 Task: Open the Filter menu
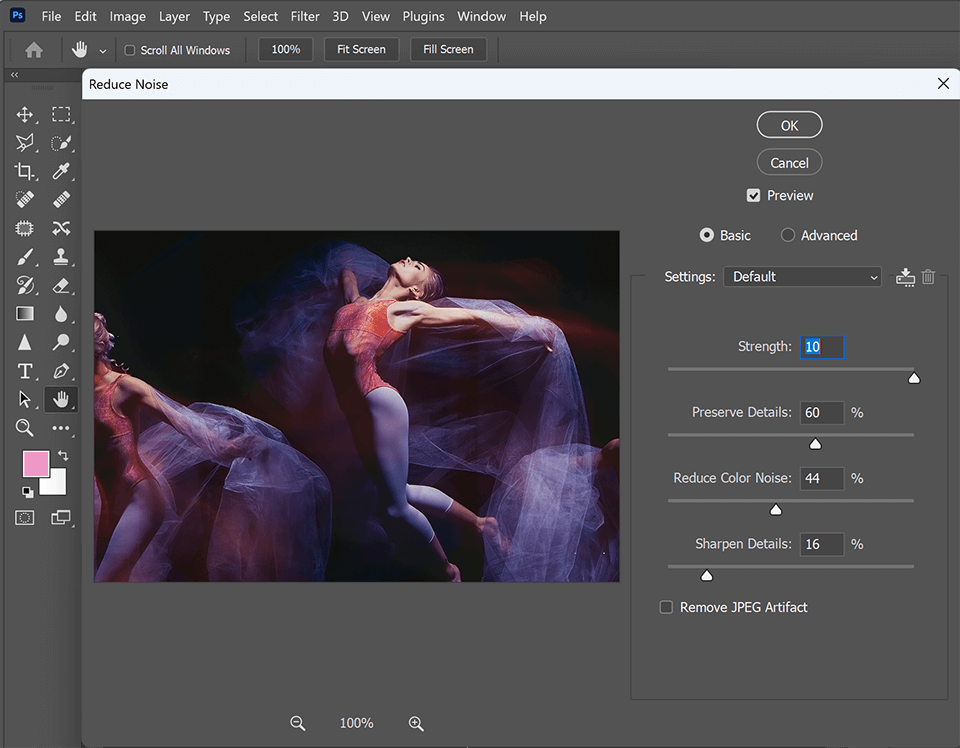(305, 17)
